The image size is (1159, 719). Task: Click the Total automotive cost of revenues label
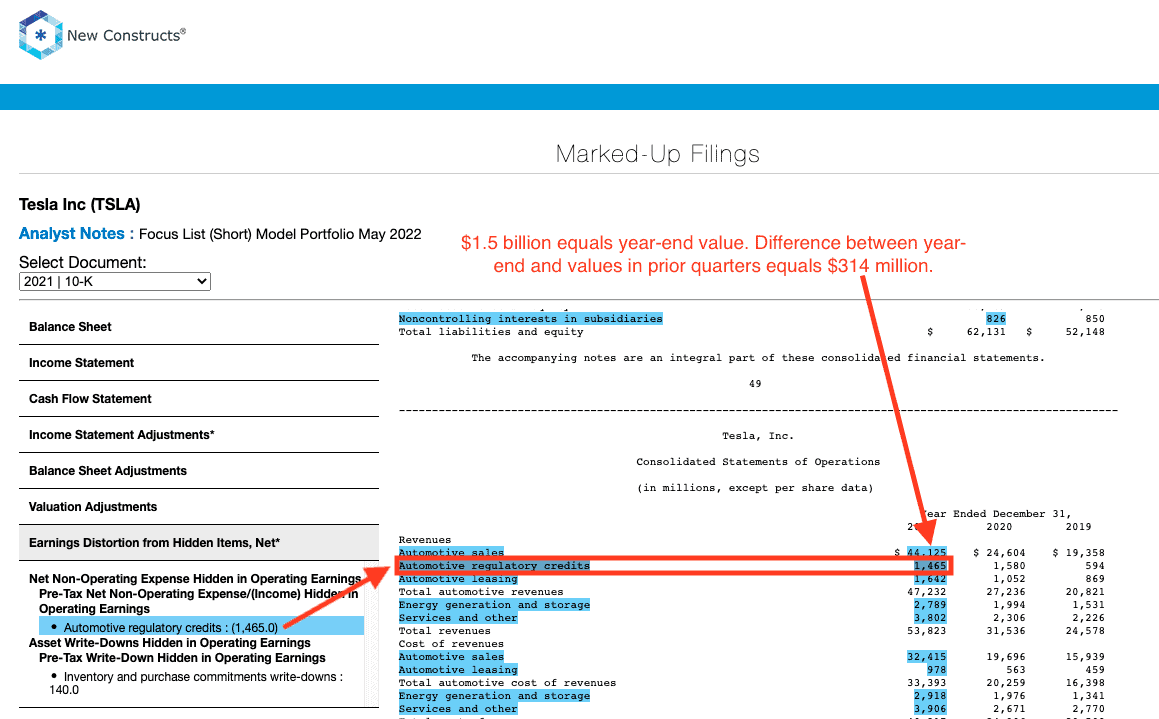[507, 683]
